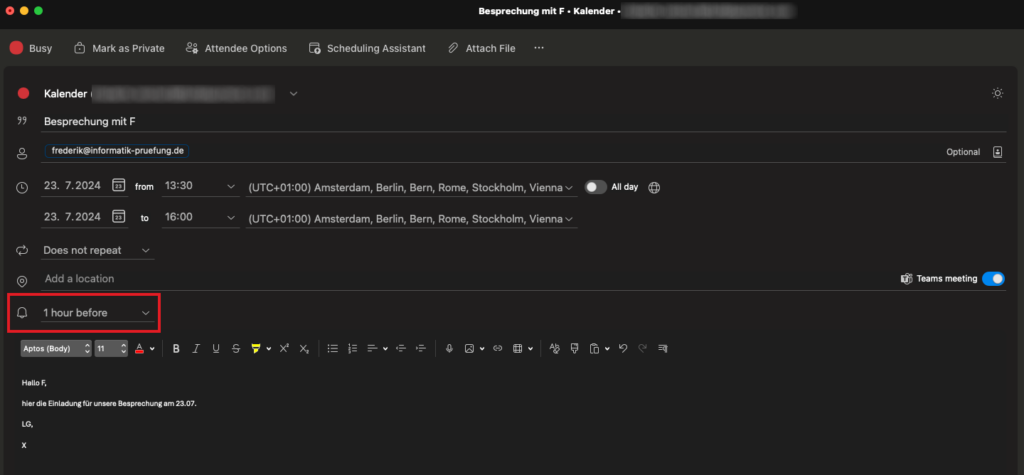Start dictation with the microphone icon

449,348
